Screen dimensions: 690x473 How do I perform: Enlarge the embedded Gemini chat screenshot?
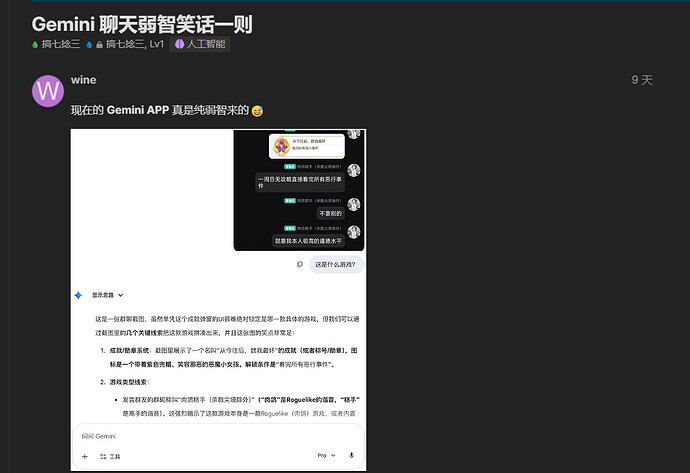(x=218, y=300)
